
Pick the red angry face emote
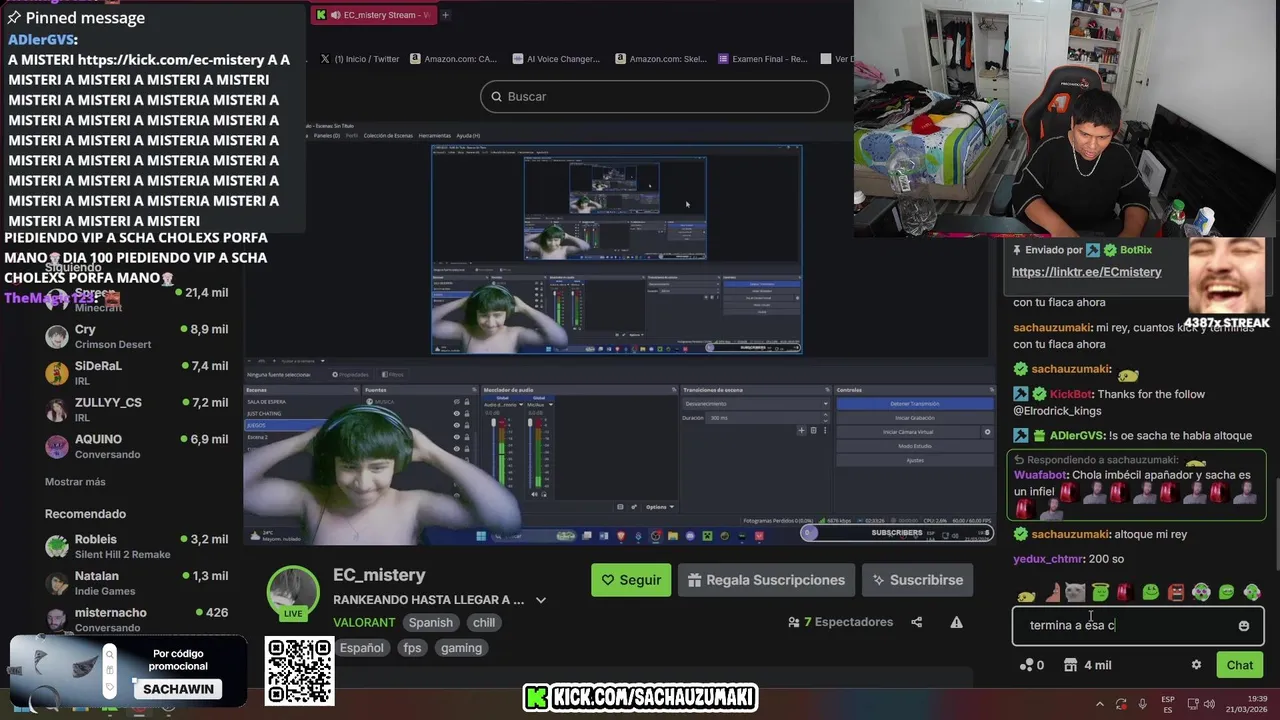coord(1176,592)
